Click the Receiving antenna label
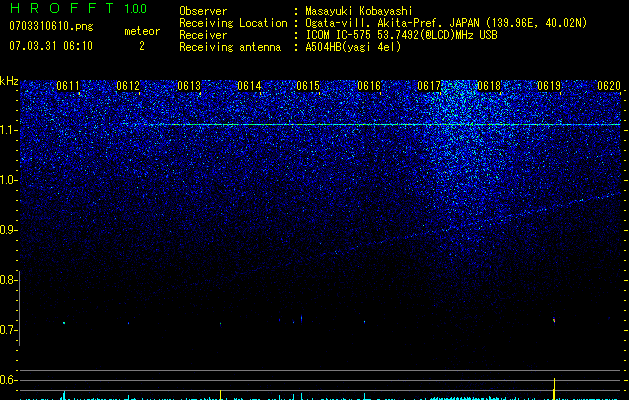Image resolution: width=629 pixels, height=400 pixels. tap(230, 47)
